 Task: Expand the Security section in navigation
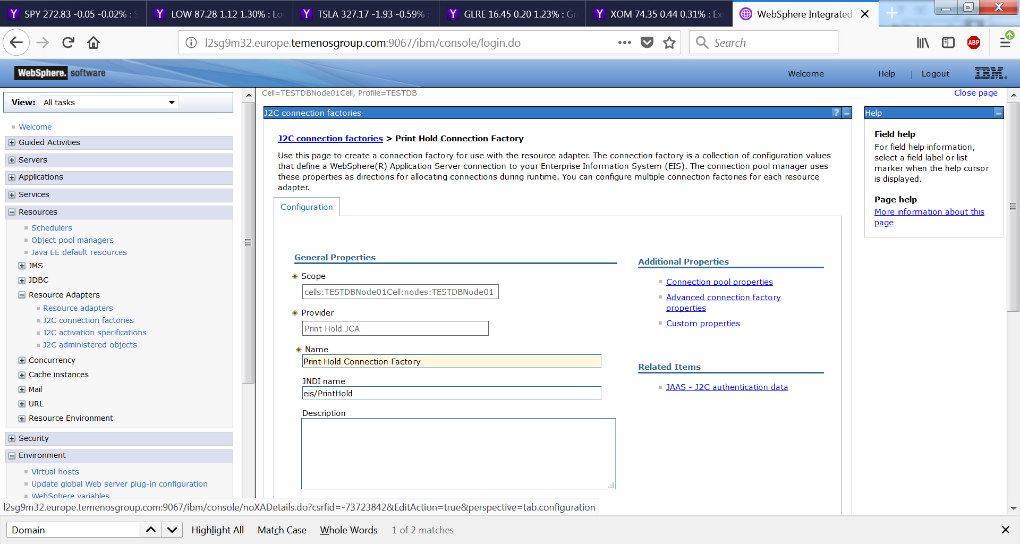(11, 438)
